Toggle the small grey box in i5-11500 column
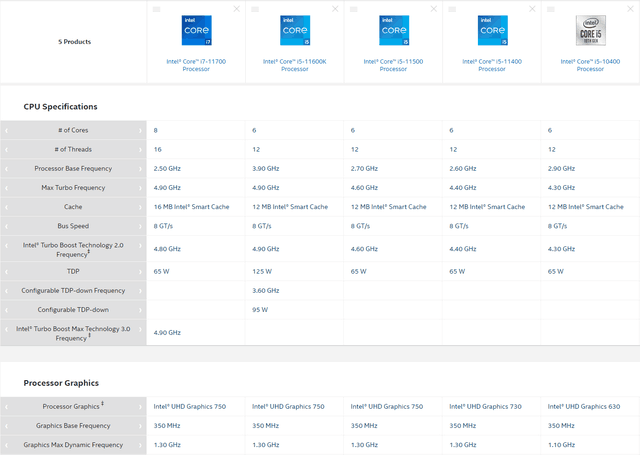The width and height of the screenshot is (640, 455). (354, 9)
